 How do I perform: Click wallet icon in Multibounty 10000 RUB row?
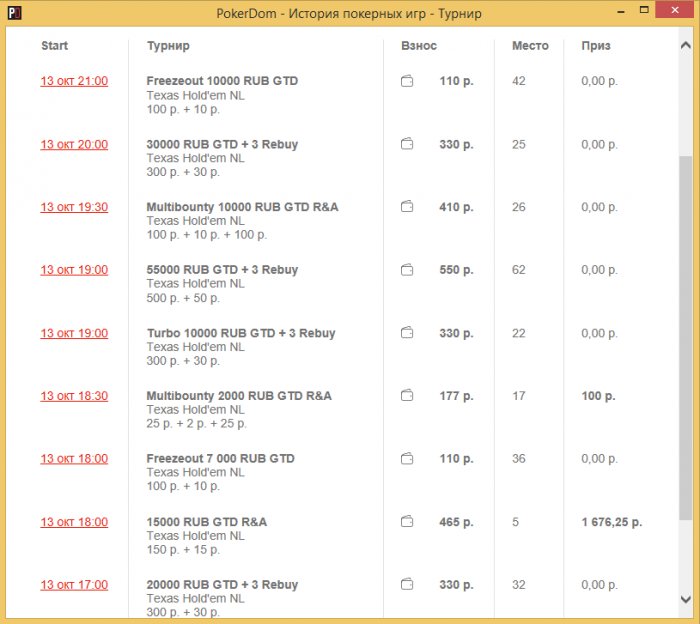click(x=407, y=207)
